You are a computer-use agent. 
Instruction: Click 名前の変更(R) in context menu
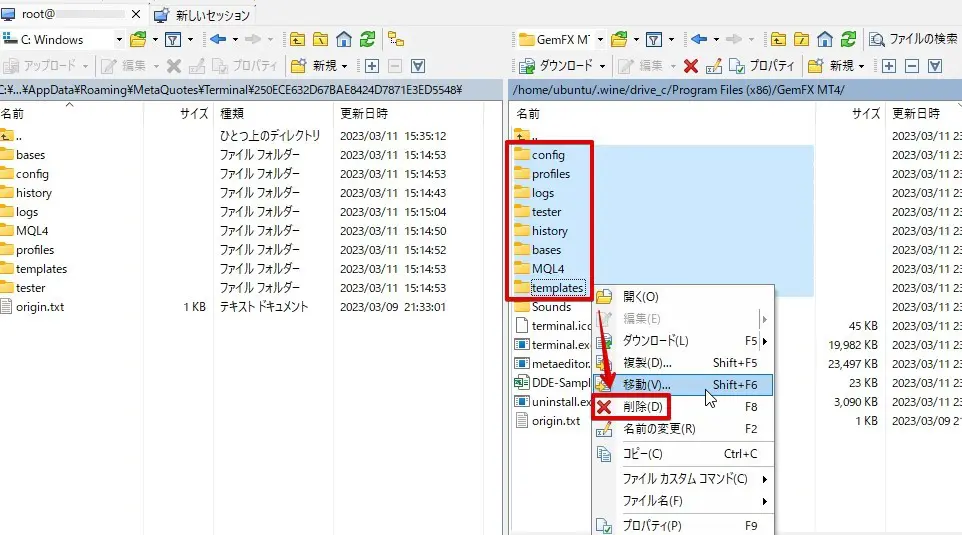pos(658,429)
